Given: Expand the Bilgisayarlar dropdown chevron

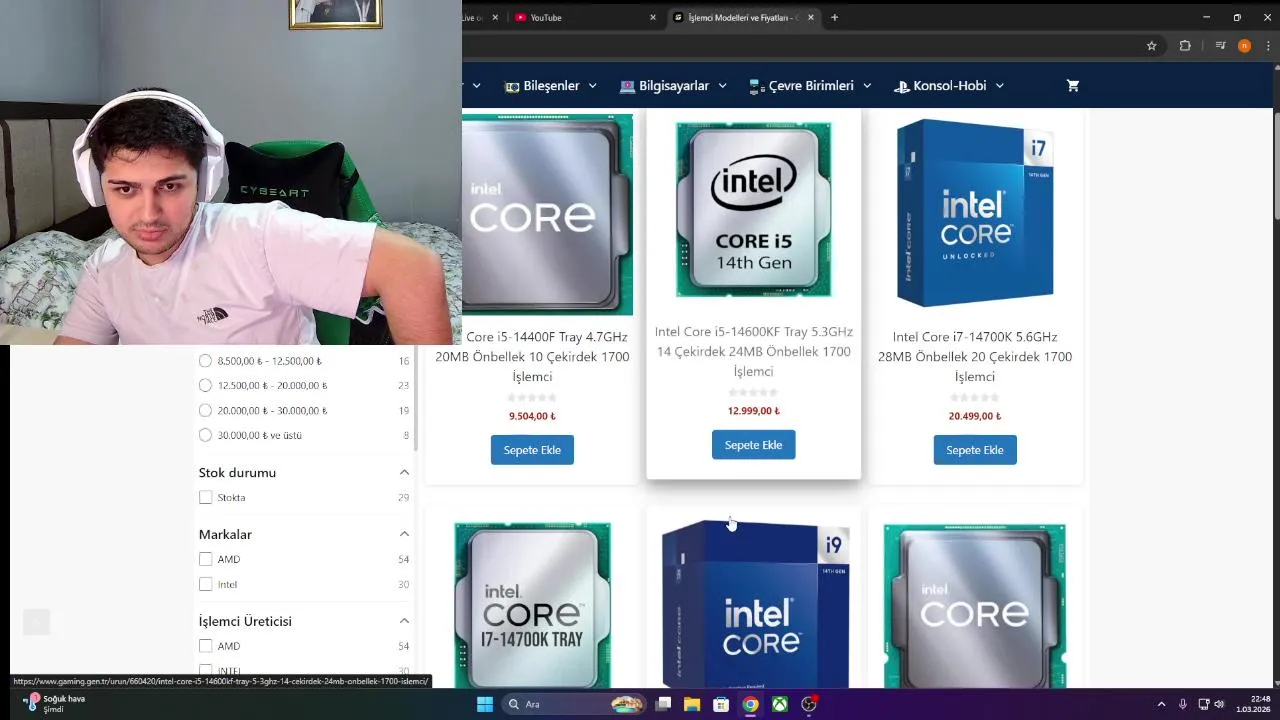Looking at the screenshot, I should click(x=722, y=86).
